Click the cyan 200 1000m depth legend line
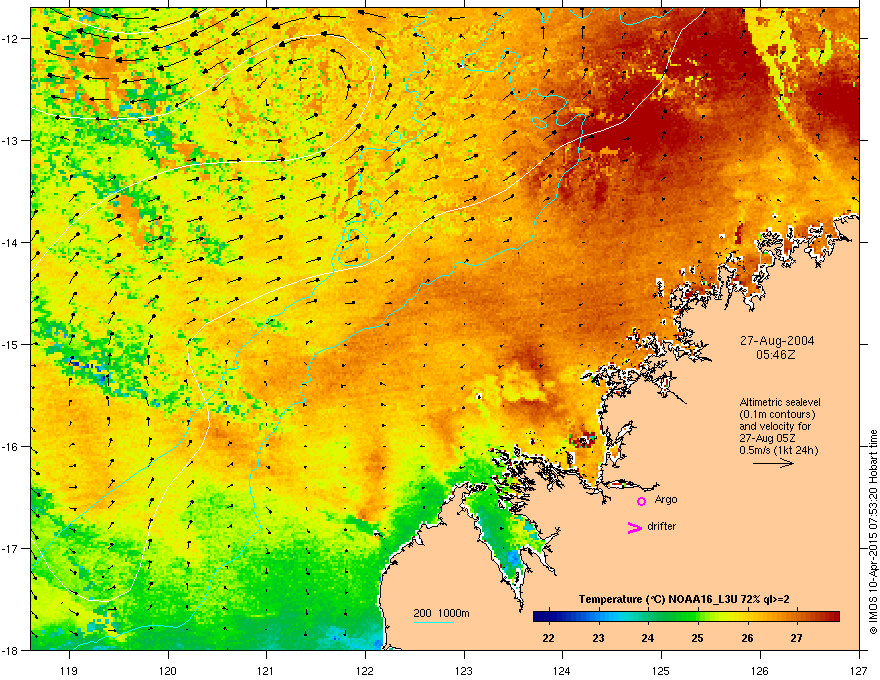Screen dimensions: 880x680 click(x=434, y=622)
